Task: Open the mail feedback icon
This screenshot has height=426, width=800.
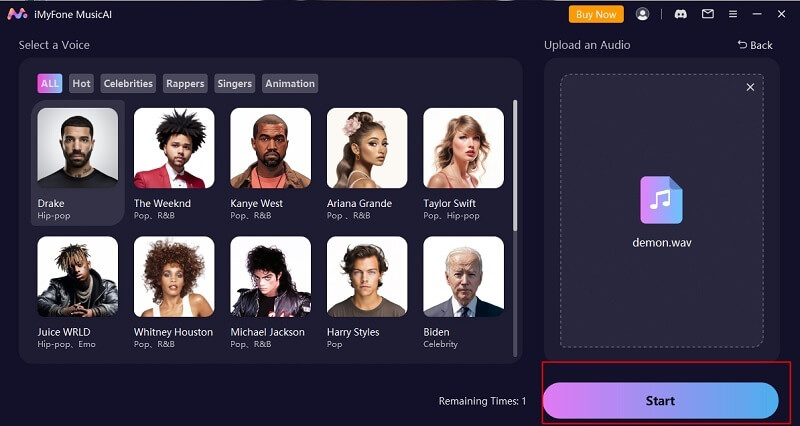Action: (708, 14)
